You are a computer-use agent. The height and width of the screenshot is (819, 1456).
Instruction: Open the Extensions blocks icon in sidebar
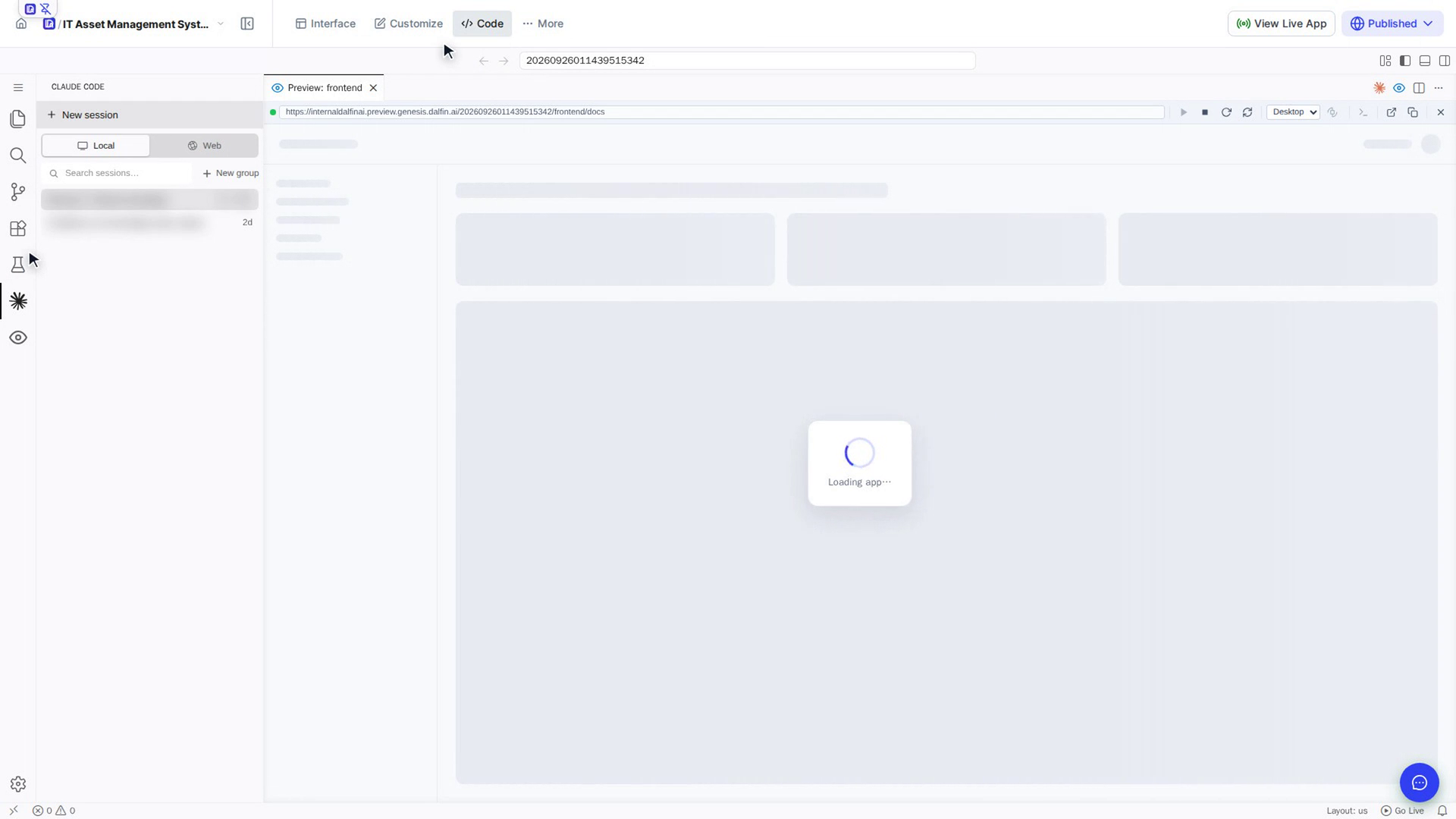pos(18,228)
